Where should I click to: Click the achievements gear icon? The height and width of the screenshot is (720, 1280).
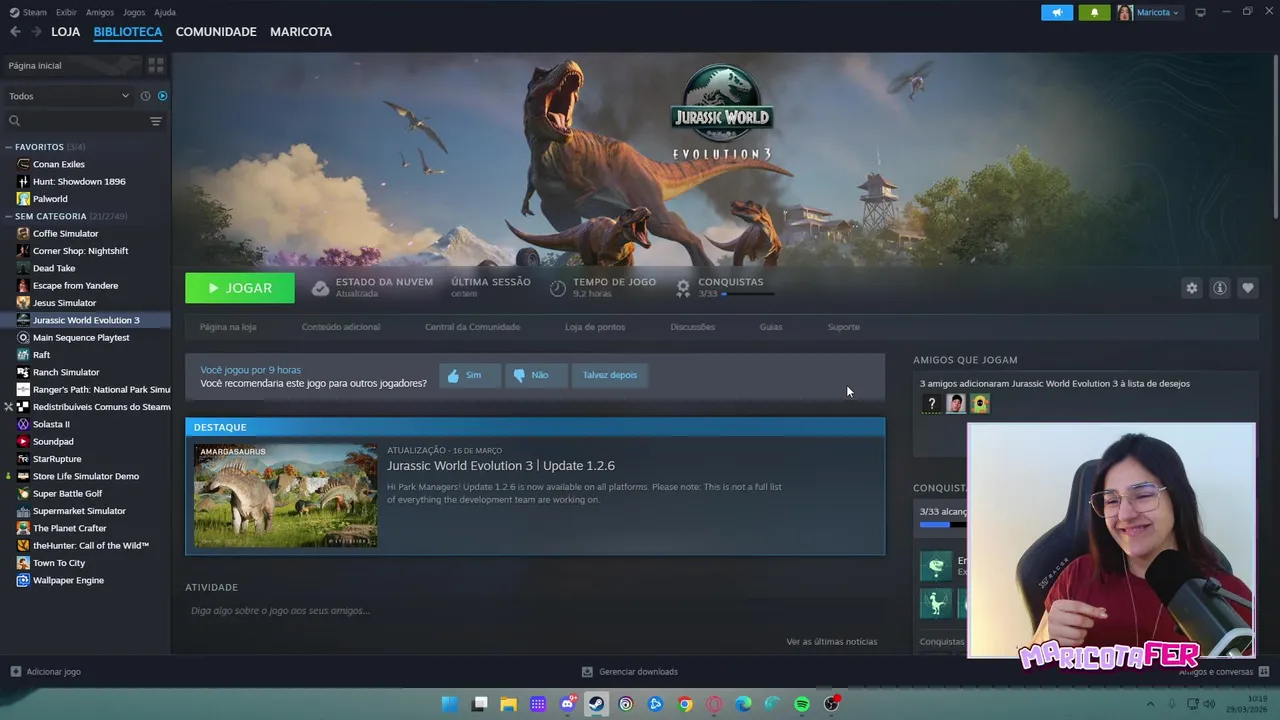point(683,288)
